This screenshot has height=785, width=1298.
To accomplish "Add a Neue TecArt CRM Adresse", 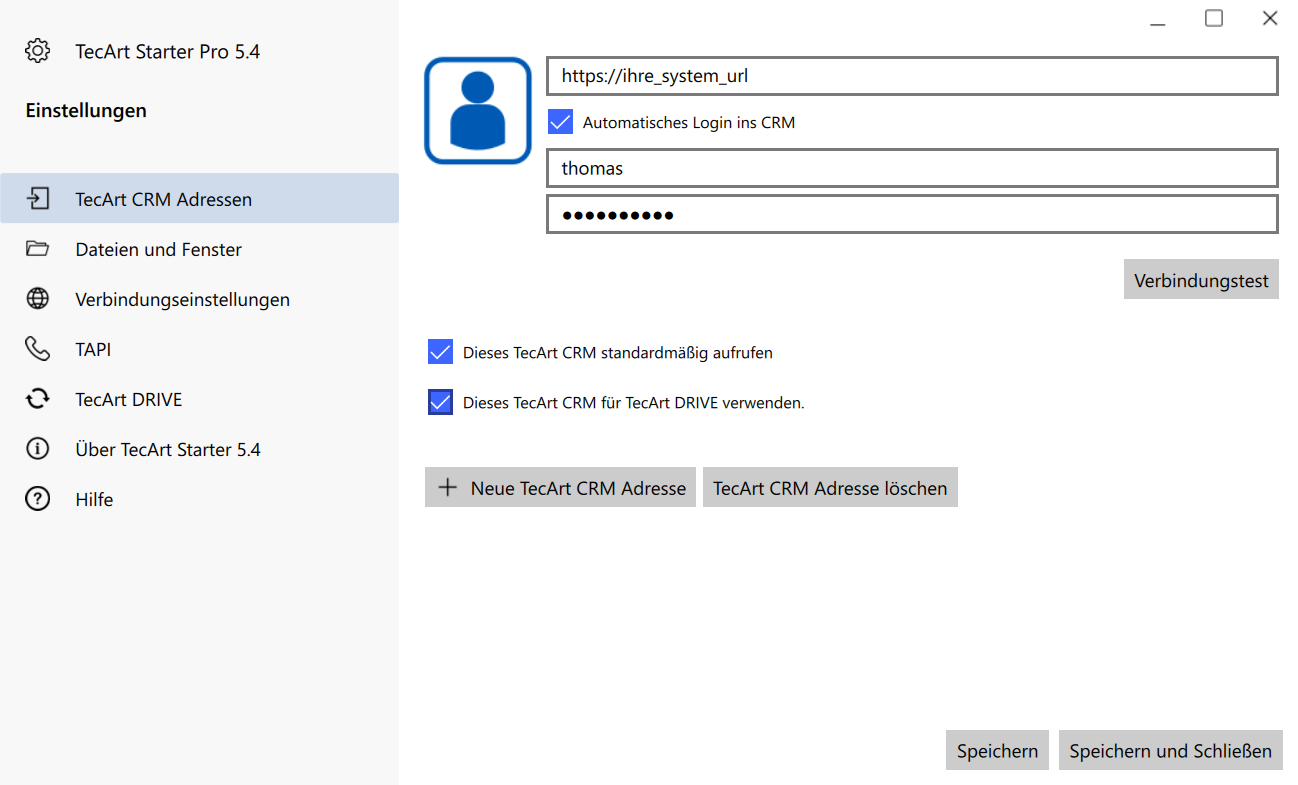I will 560,487.
